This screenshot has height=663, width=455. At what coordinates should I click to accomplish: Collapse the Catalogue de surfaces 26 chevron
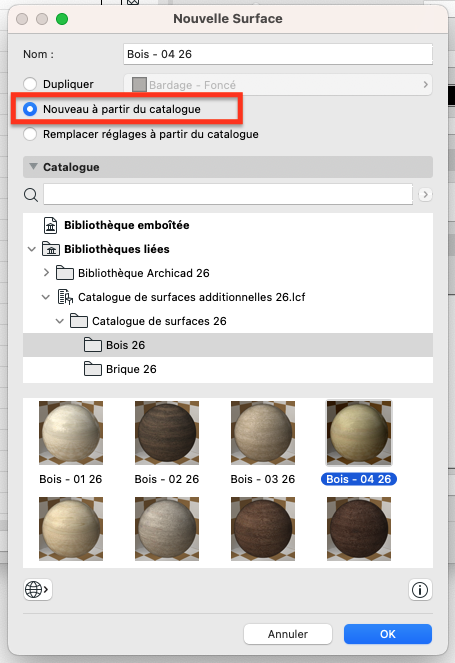(x=60, y=321)
